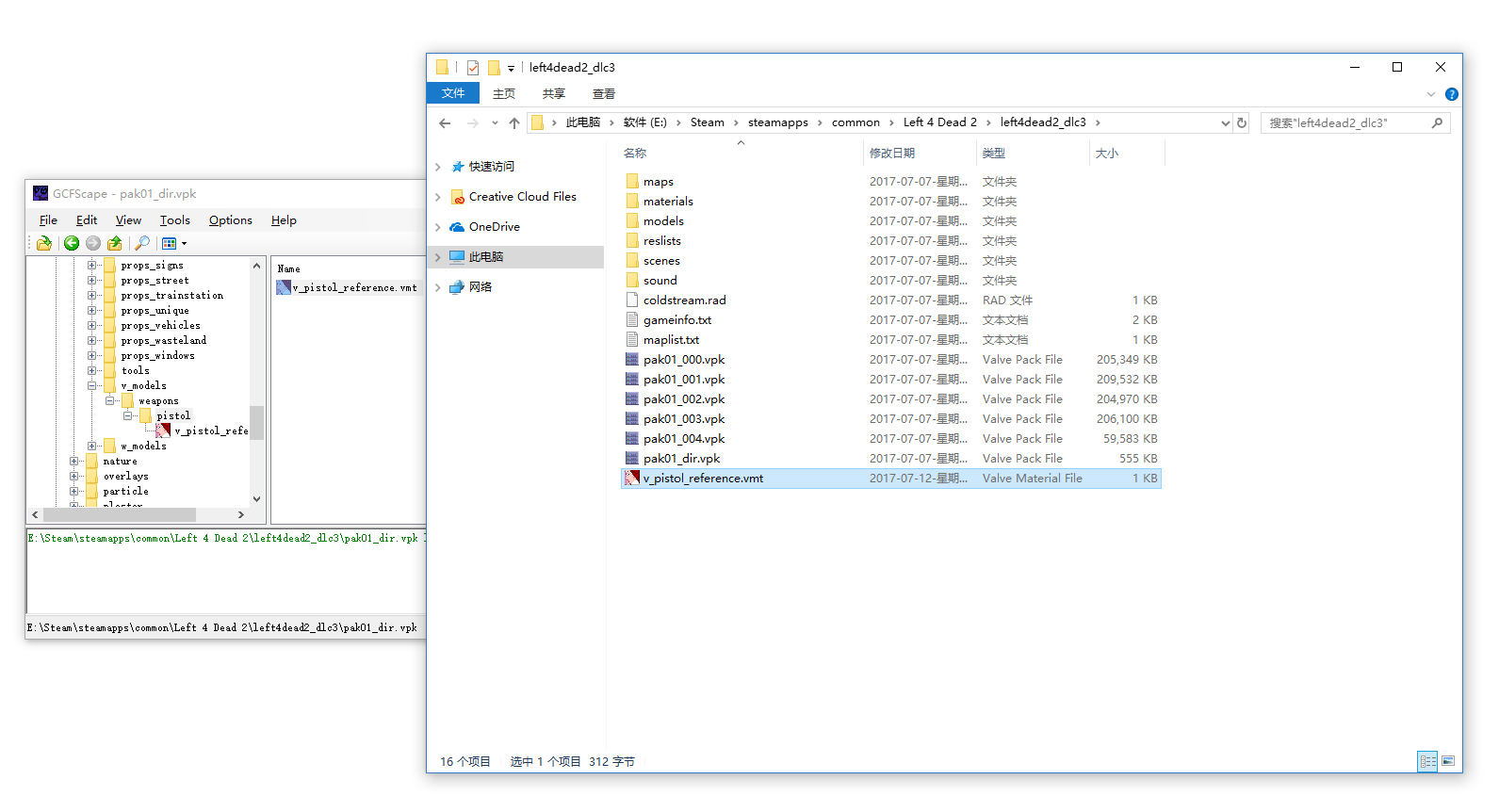This screenshot has width=1499, height=812.
Task: Click 软件 (E:) in the breadcrumb
Action: 645,122
